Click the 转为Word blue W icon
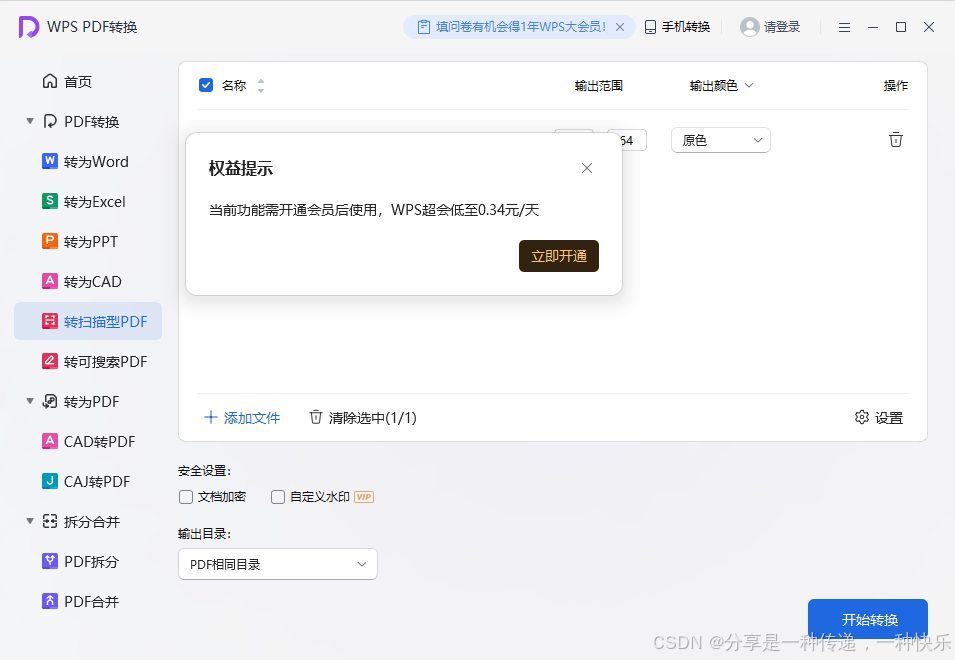This screenshot has height=660, width=955. [50, 161]
